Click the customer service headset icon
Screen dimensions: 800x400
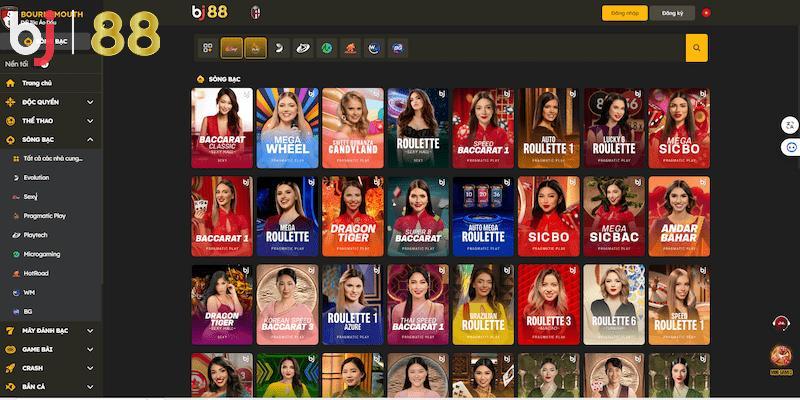(781, 323)
